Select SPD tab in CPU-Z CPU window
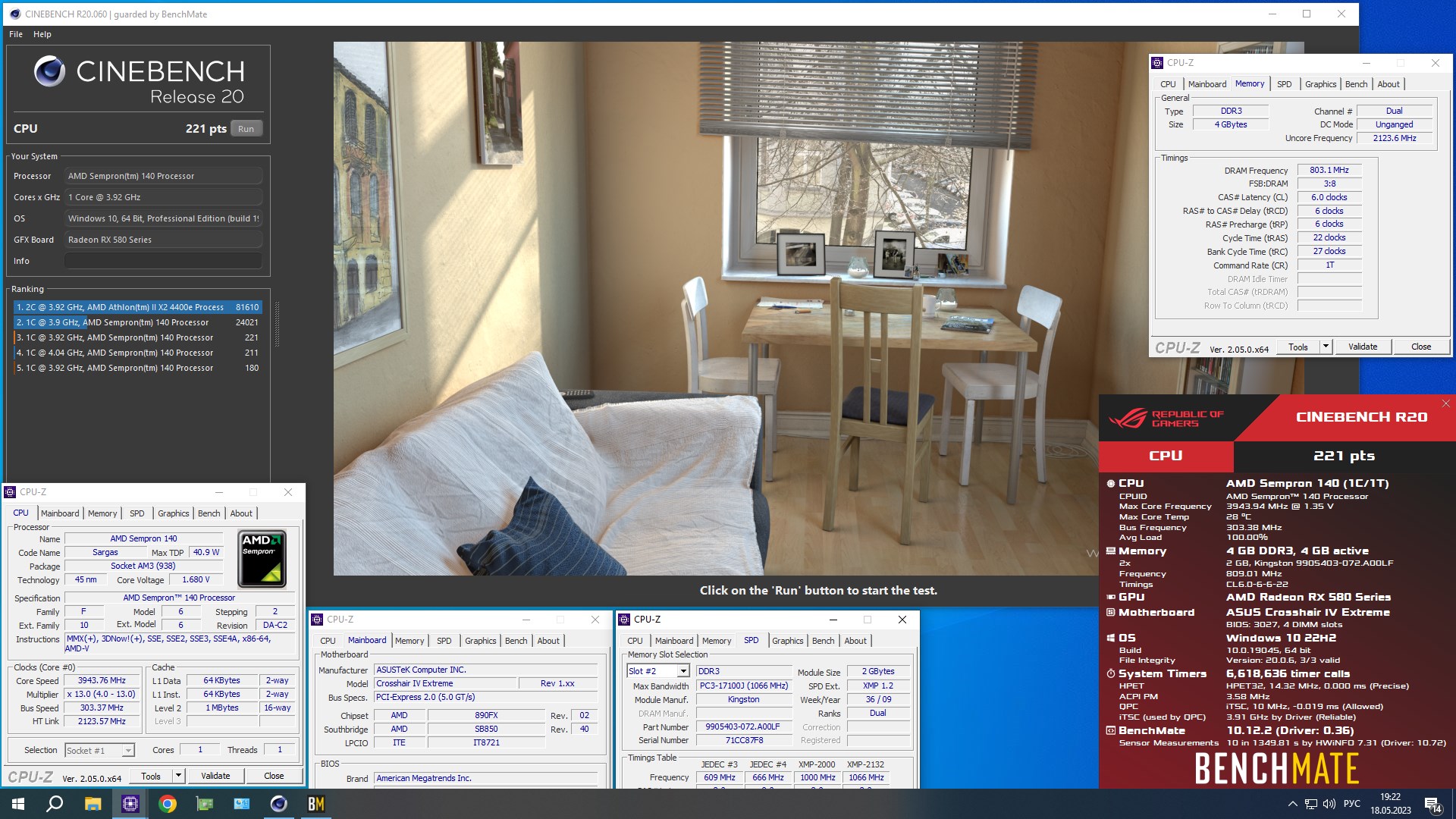The width and height of the screenshot is (1456, 819). (136, 513)
